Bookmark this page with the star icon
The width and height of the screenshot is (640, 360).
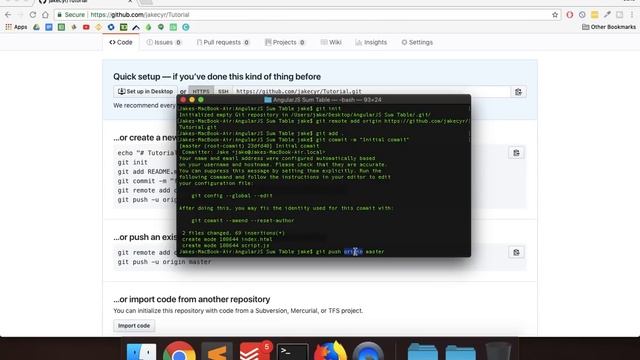[555, 15]
